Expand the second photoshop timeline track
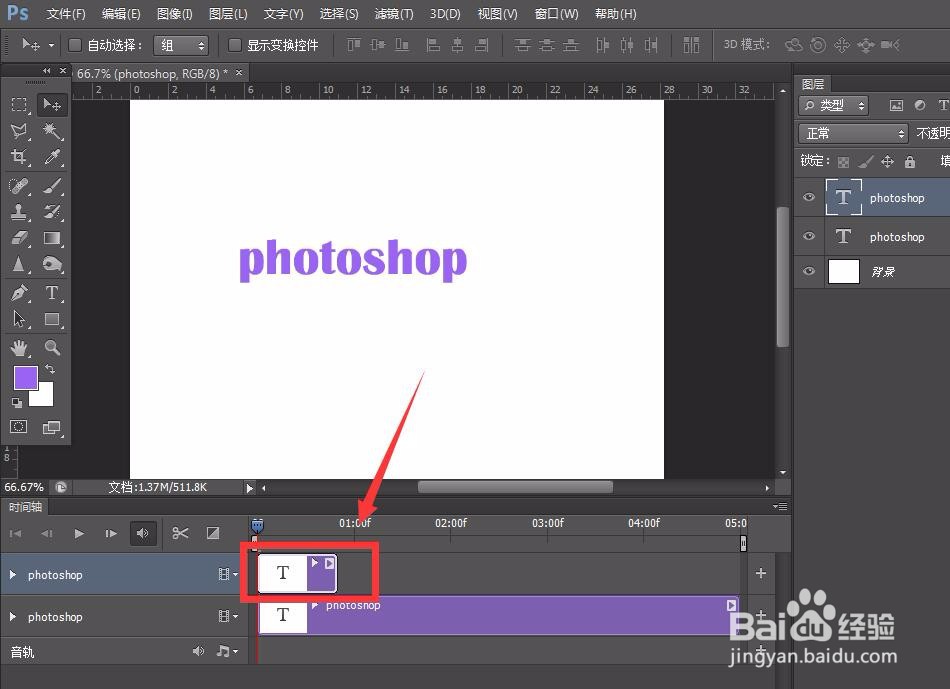This screenshot has height=689, width=950. coord(13,616)
